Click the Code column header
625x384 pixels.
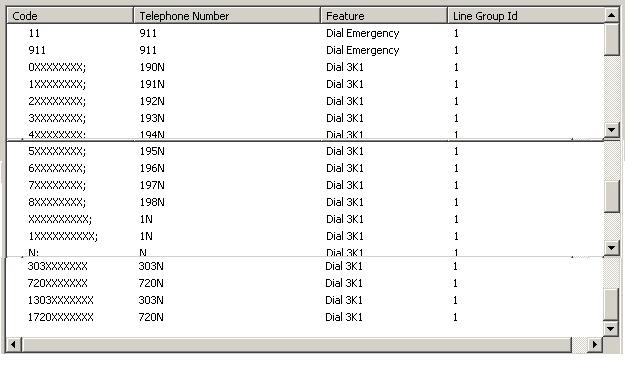(70, 16)
